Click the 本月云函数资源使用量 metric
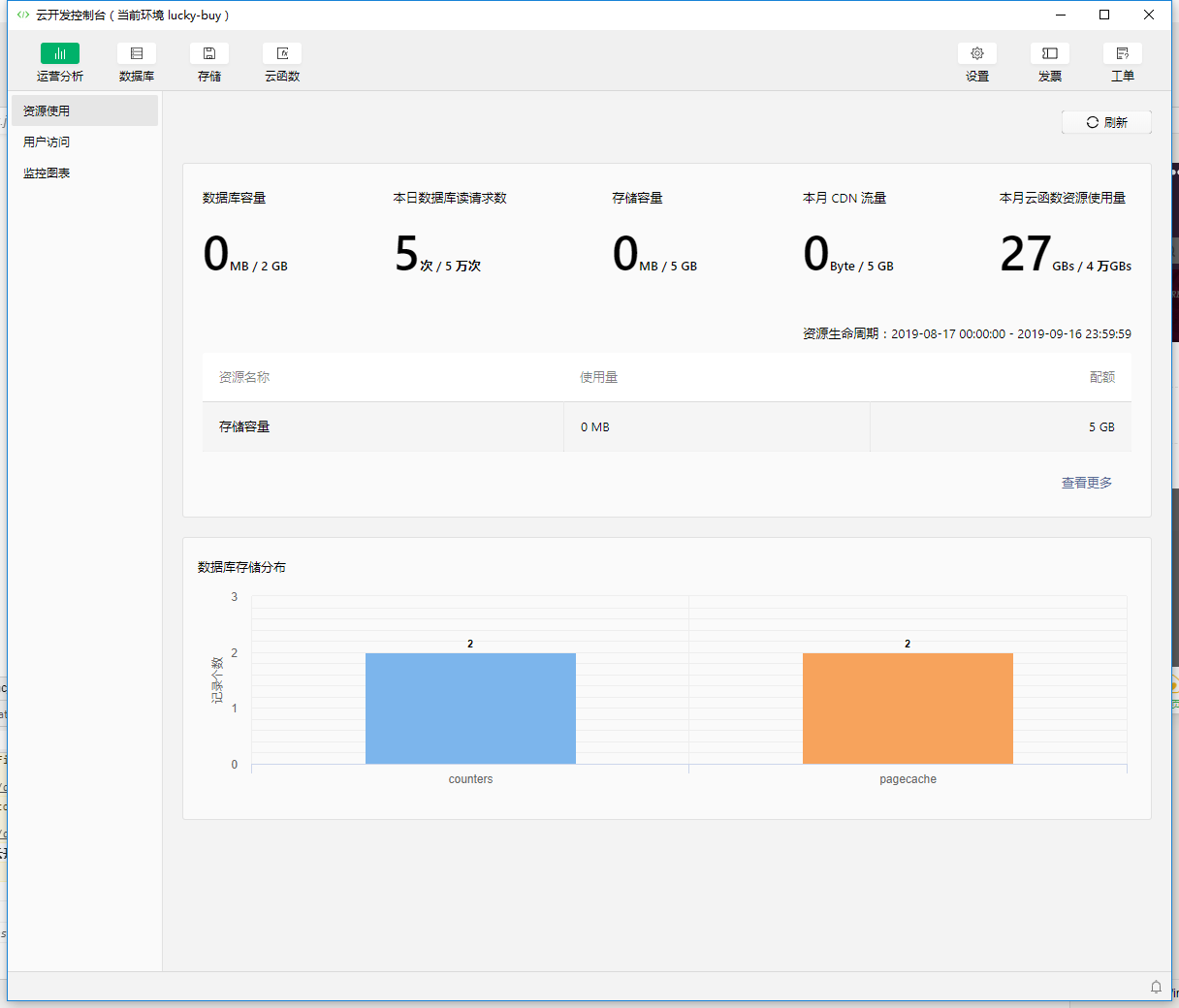The image size is (1179, 1008). click(1063, 198)
